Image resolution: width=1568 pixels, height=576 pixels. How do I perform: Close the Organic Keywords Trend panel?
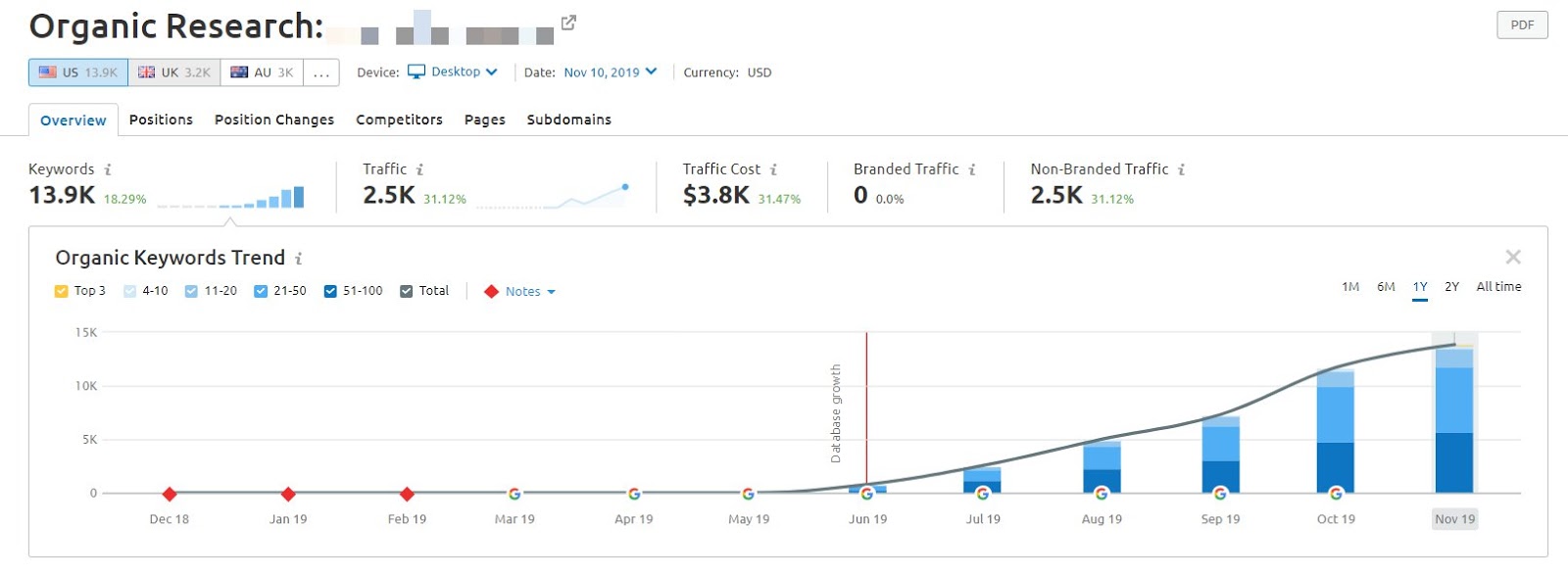pos(1513,257)
